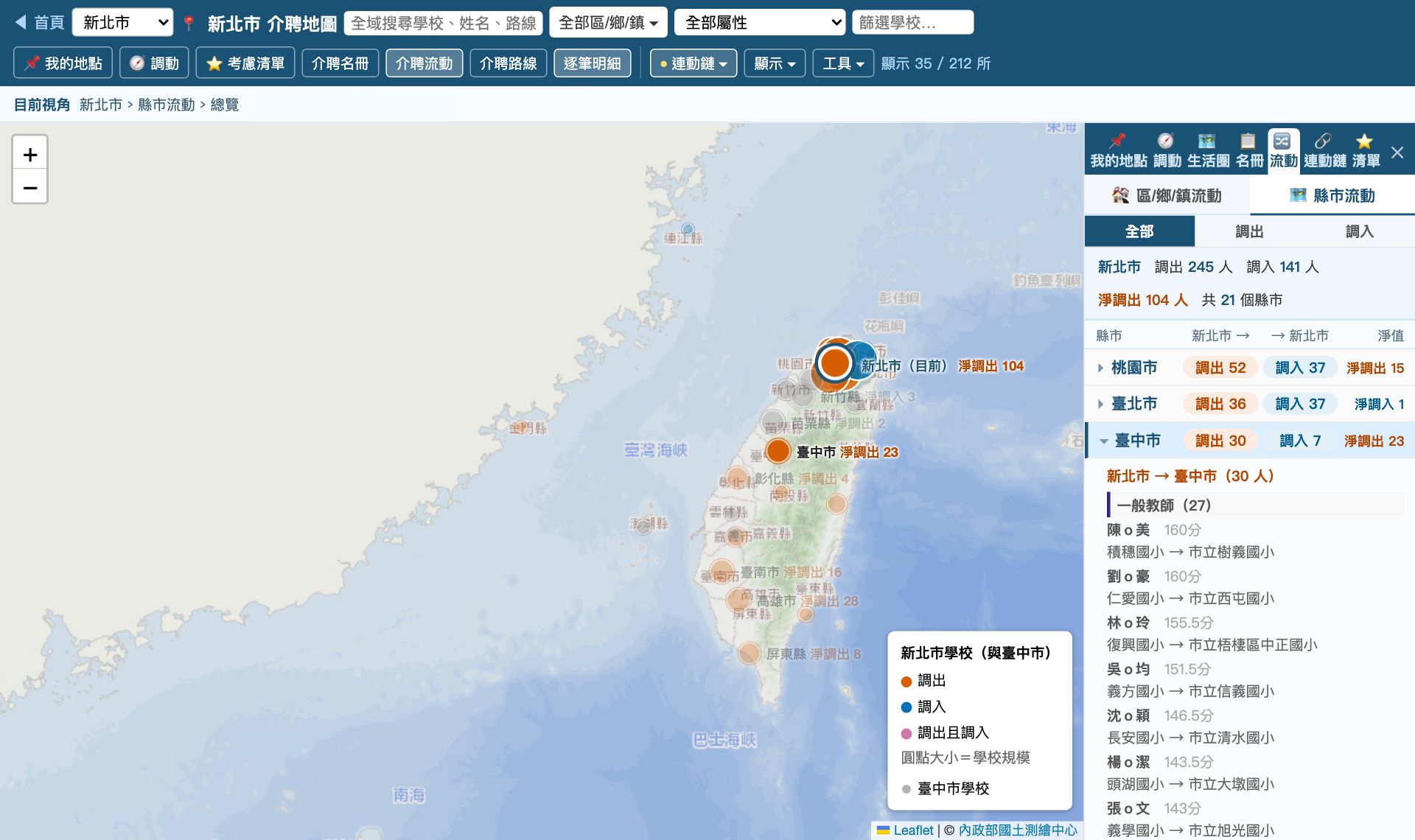The width and height of the screenshot is (1415, 840).
Task: Open the 全部屬性 dropdown
Action: coord(759,23)
